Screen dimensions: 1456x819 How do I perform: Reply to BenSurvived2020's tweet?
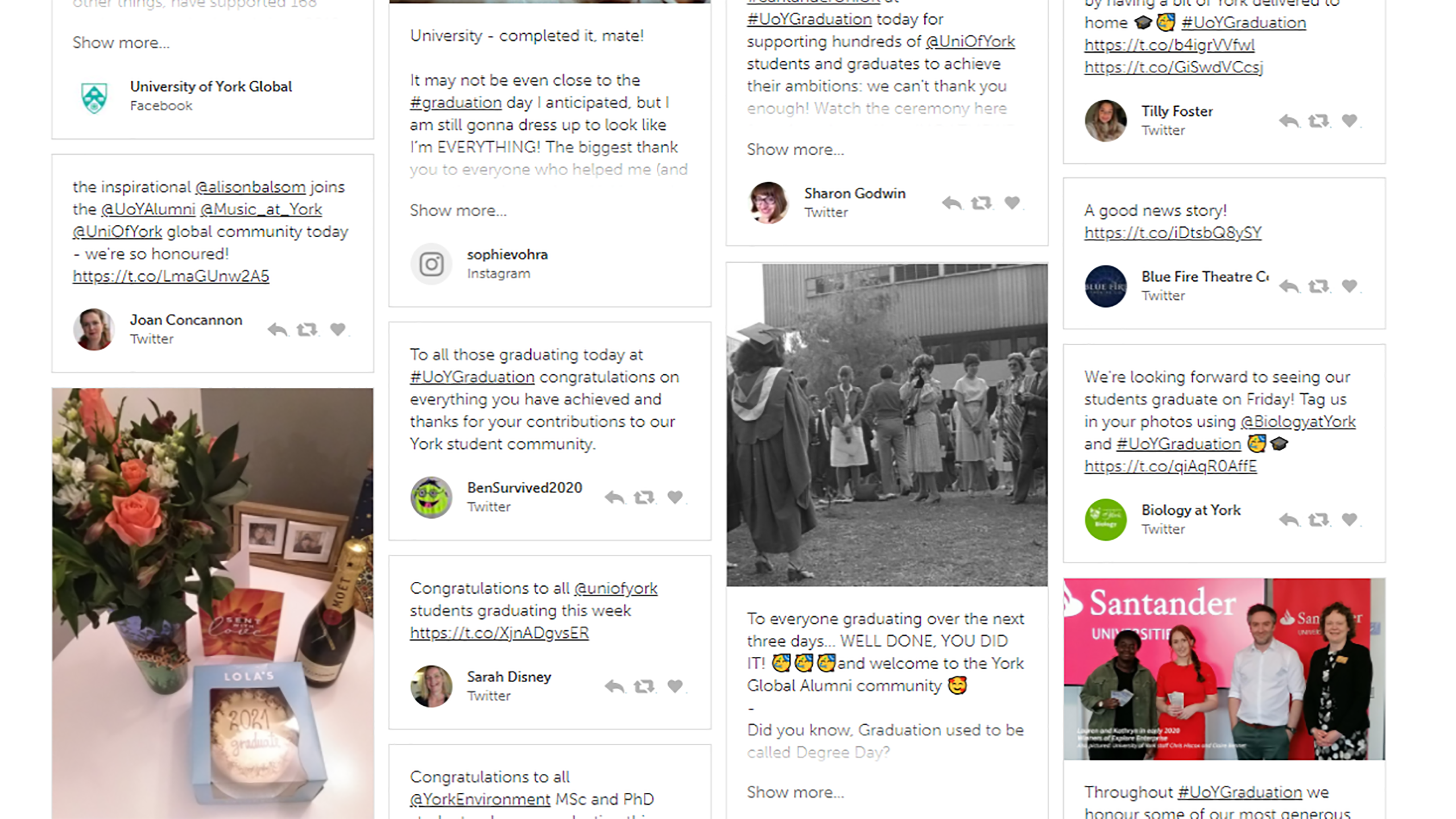coord(614,497)
